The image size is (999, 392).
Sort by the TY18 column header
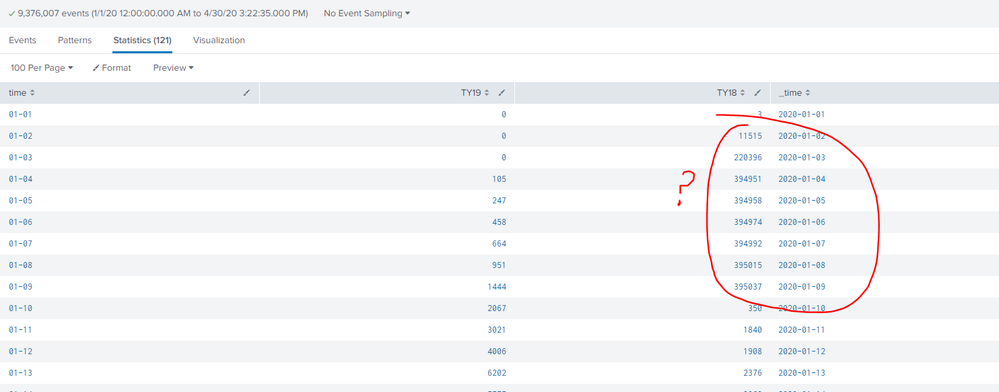click(730, 93)
